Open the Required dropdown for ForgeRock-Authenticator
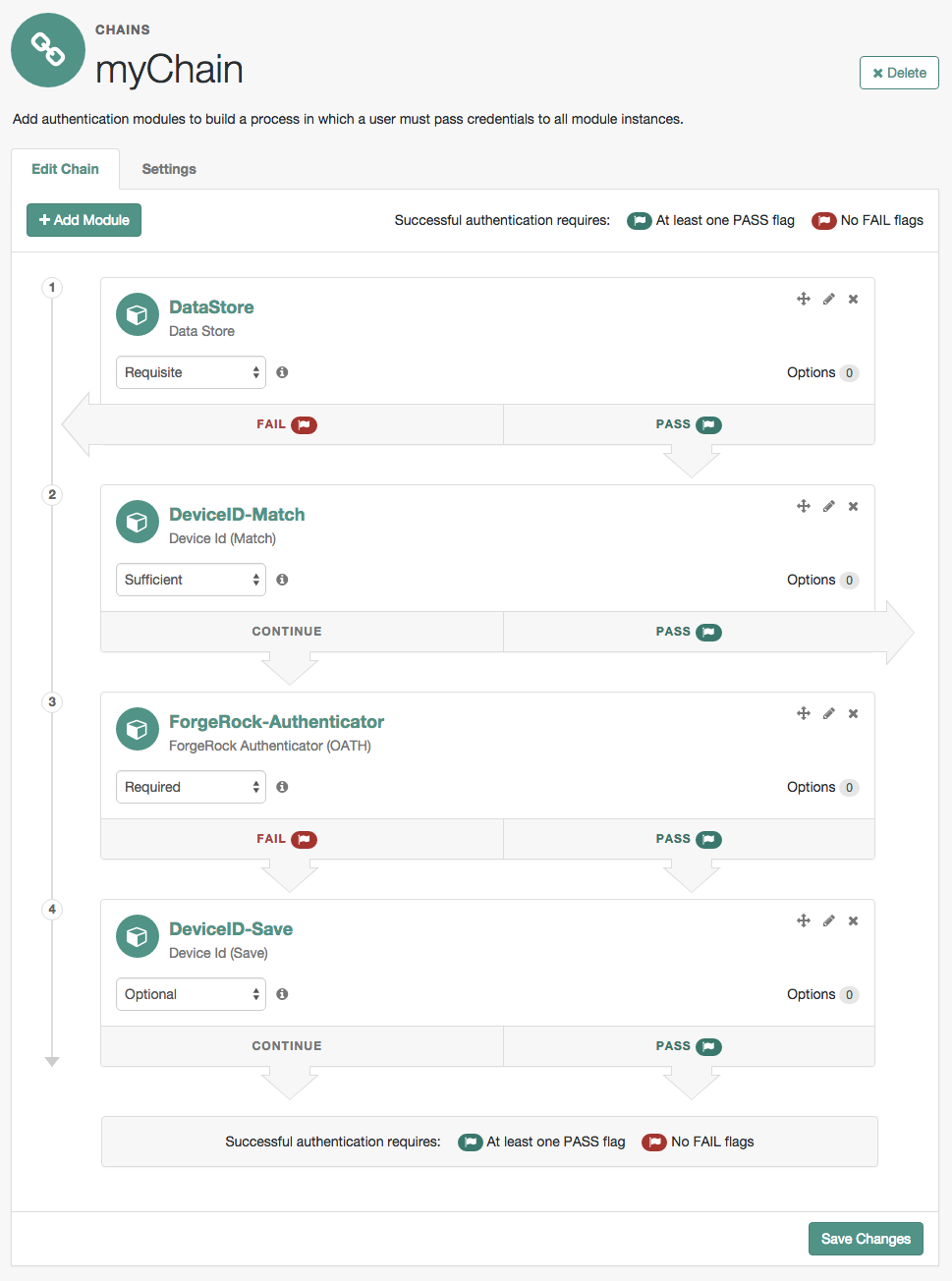This screenshot has width=952, height=1281. (191, 787)
